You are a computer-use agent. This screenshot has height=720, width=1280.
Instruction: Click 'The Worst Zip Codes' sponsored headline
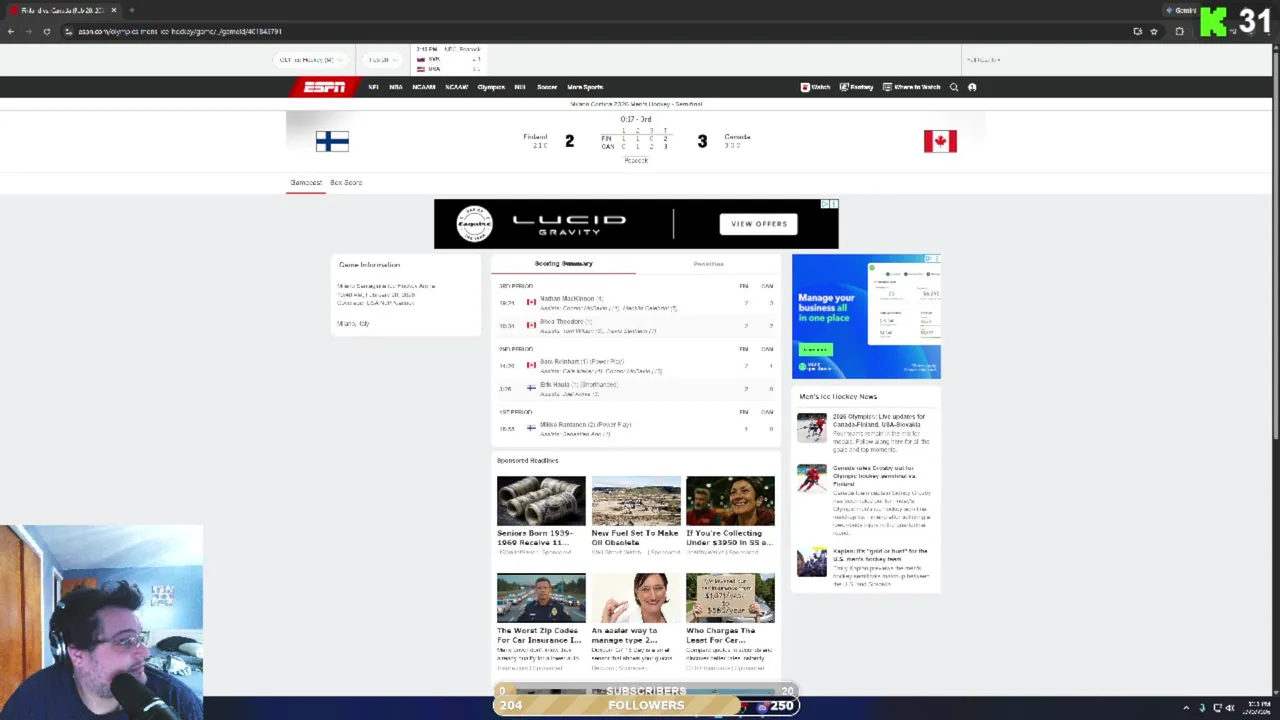coord(539,635)
